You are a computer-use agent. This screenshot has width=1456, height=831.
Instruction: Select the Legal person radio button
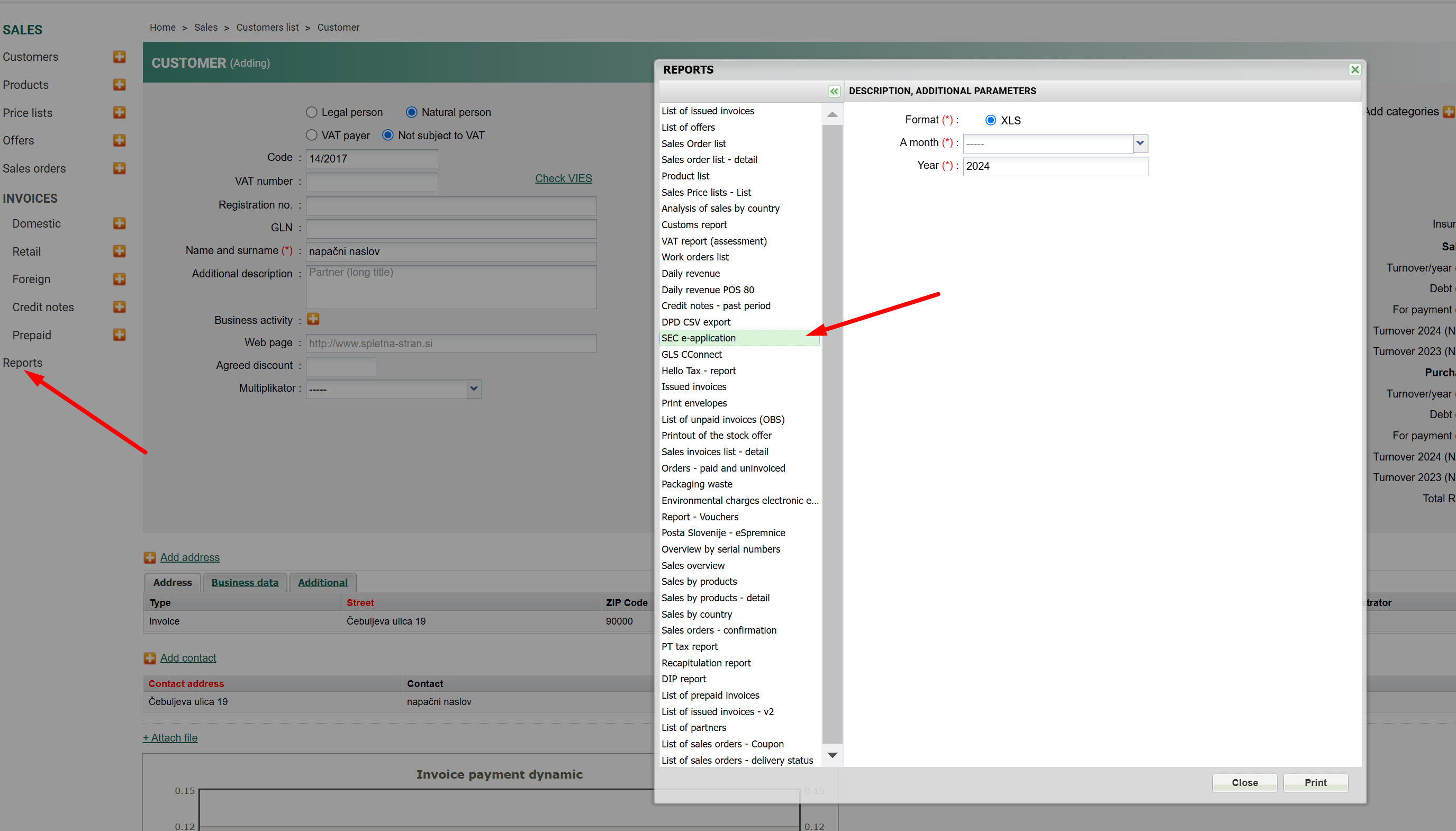click(x=312, y=112)
